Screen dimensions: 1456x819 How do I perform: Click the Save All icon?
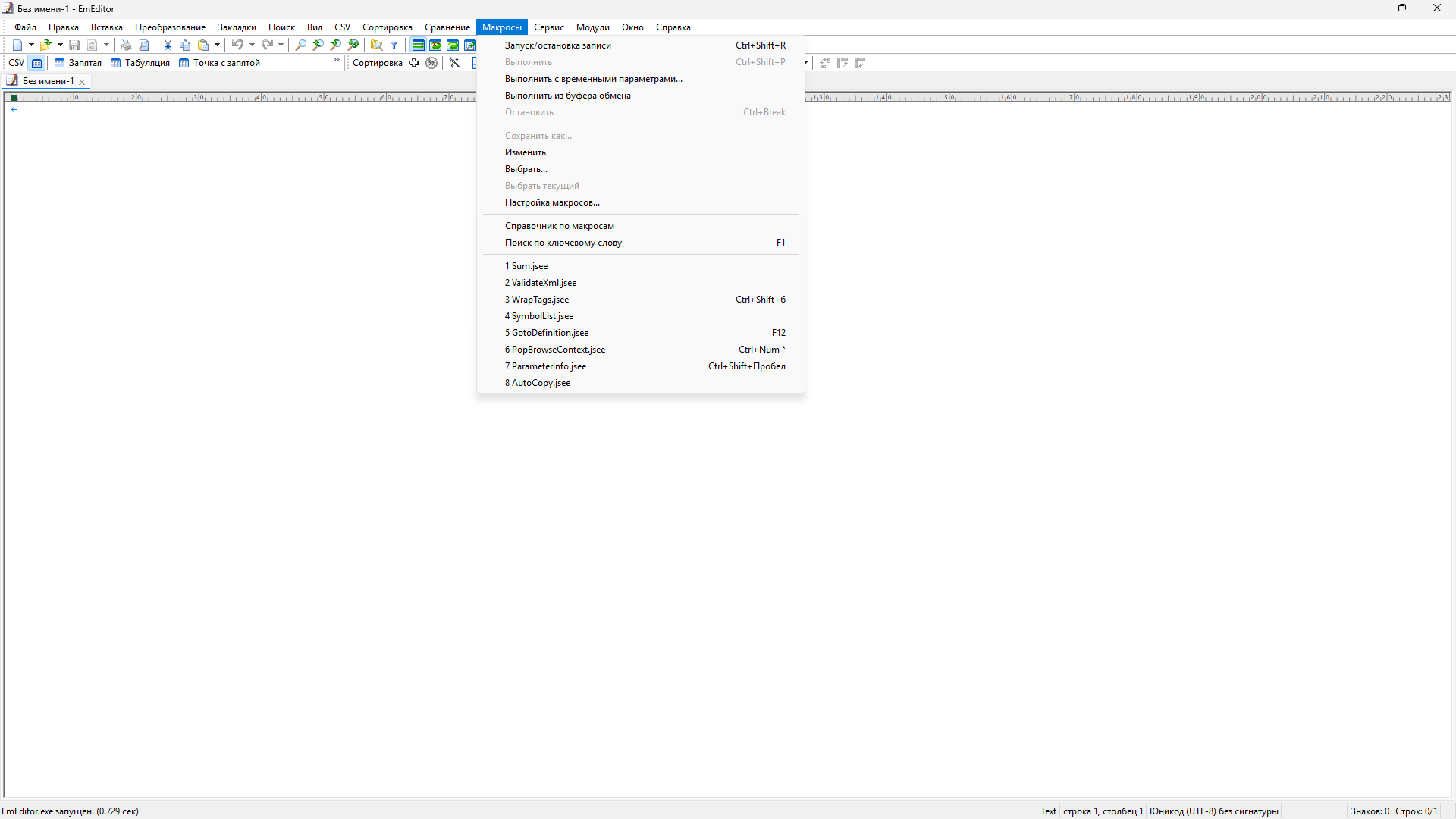(93, 45)
